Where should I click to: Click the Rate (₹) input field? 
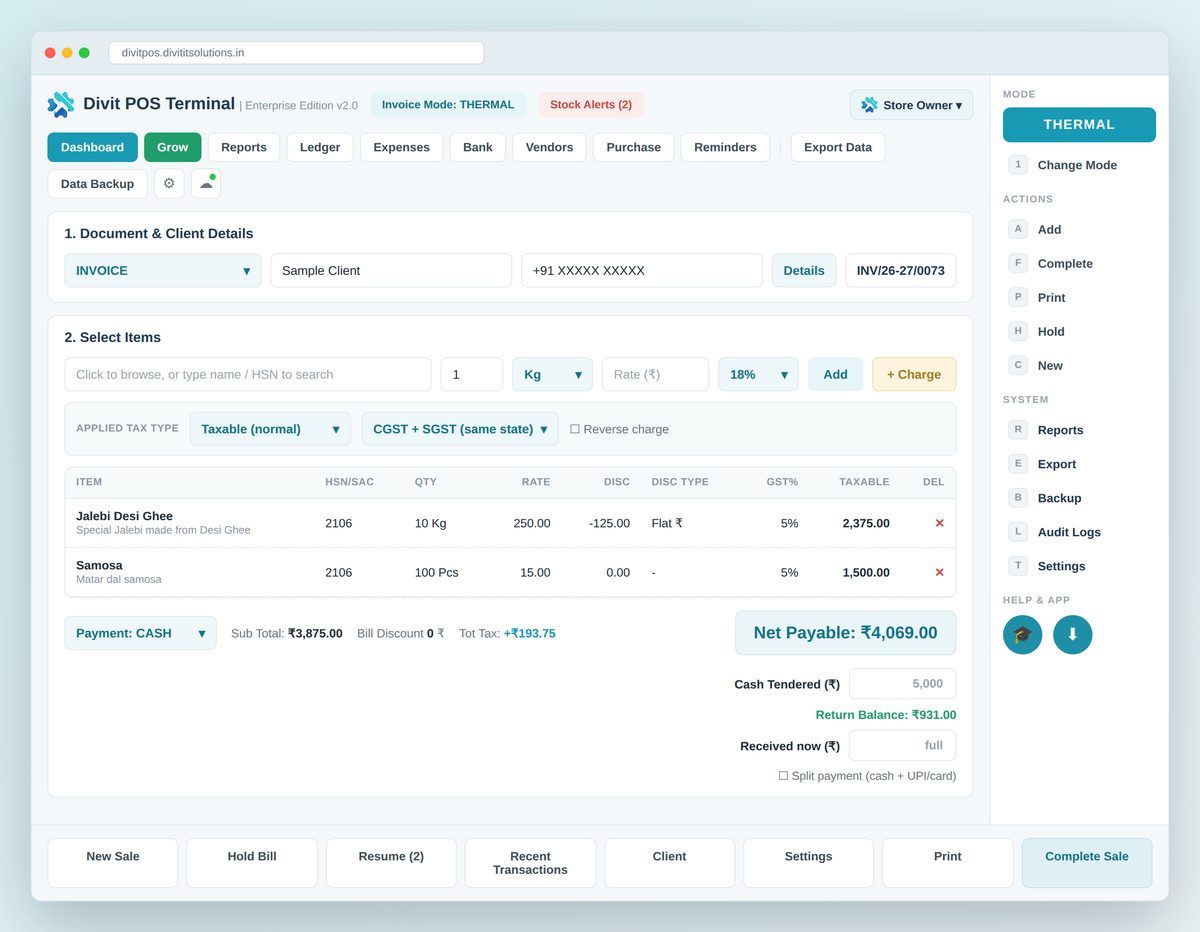(x=655, y=374)
